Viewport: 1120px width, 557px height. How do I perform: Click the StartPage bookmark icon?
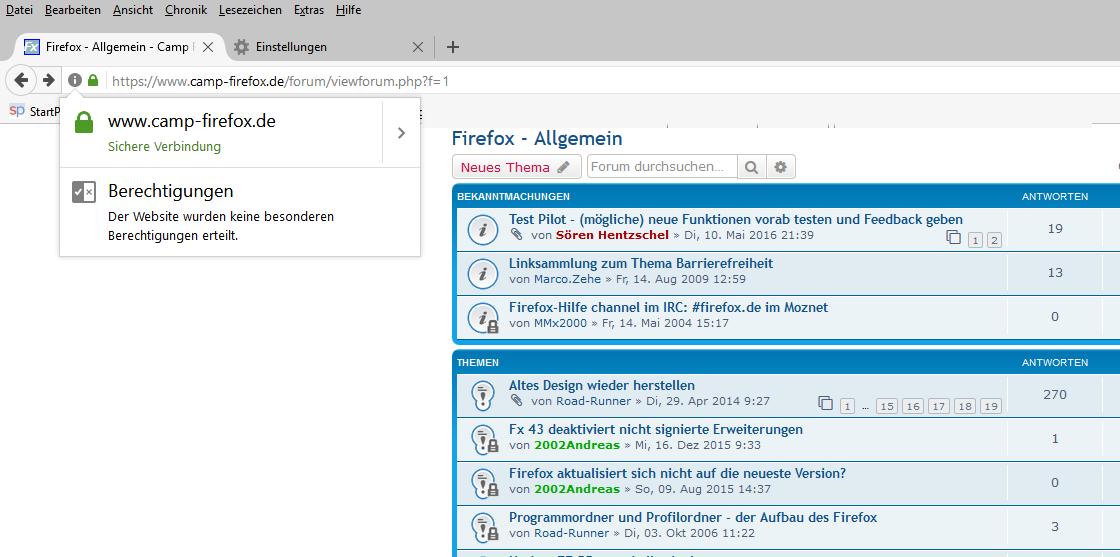click(x=17, y=111)
